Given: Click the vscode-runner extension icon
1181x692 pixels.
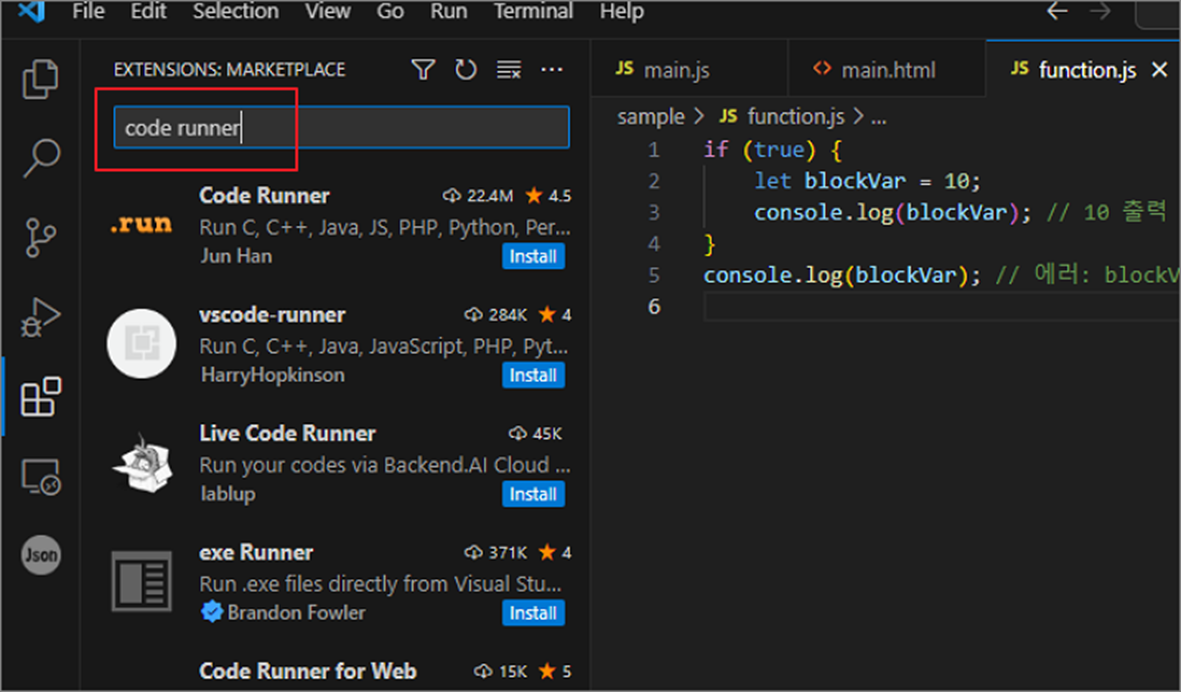Looking at the screenshot, I should point(142,343).
